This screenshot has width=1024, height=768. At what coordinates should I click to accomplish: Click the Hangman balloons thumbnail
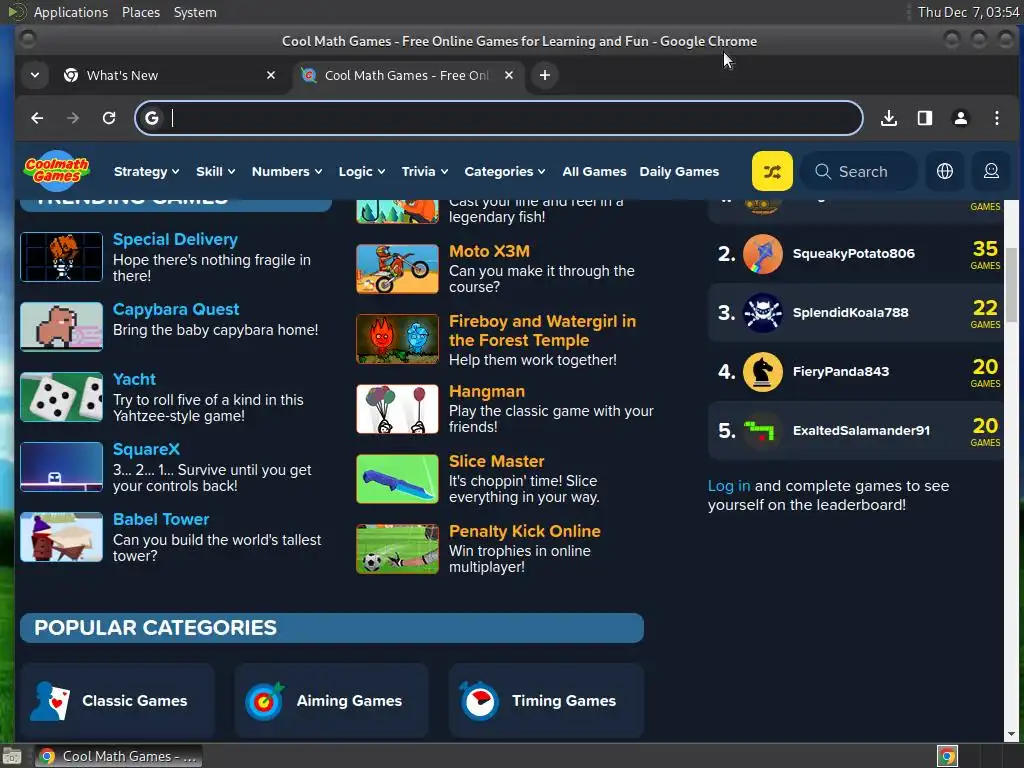point(397,409)
